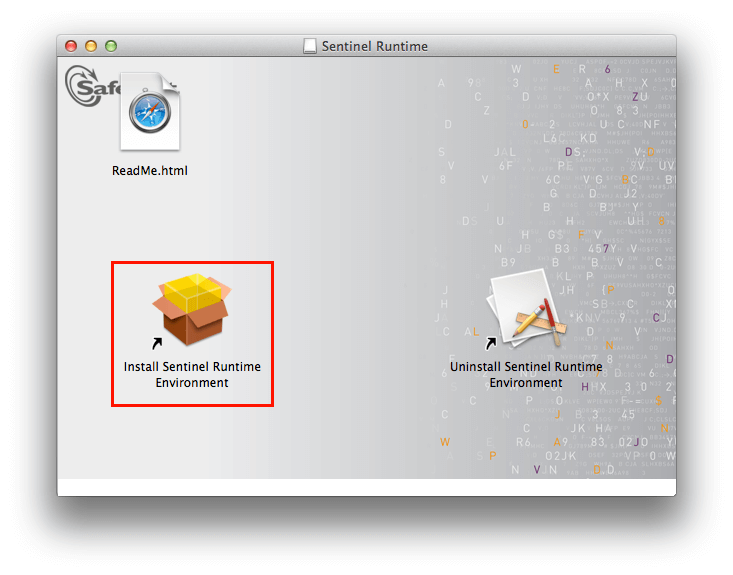Minimize the window with the yellow button

(91, 46)
